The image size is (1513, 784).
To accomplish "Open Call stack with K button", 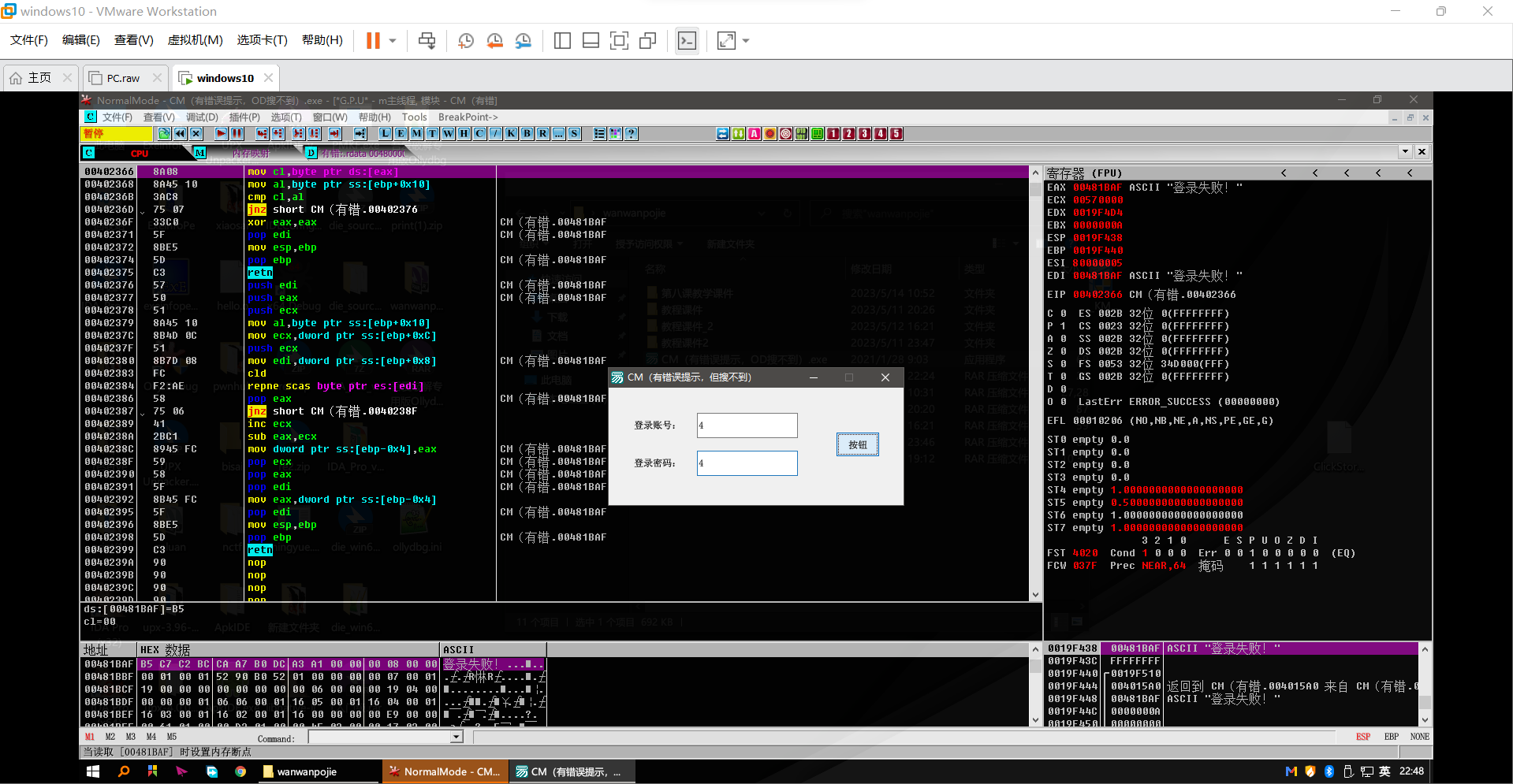I will click(x=512, y=134).
